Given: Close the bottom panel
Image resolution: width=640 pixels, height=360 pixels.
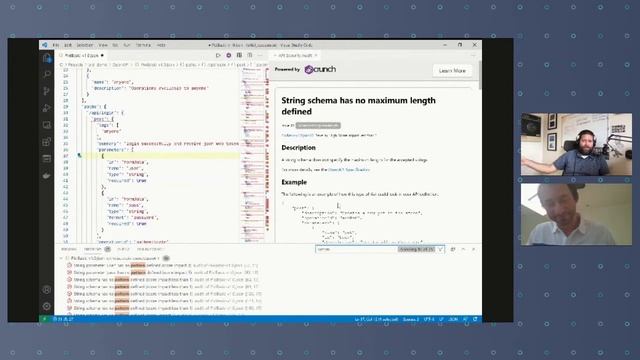Looking at the screenshot, I should coord(473,249).
